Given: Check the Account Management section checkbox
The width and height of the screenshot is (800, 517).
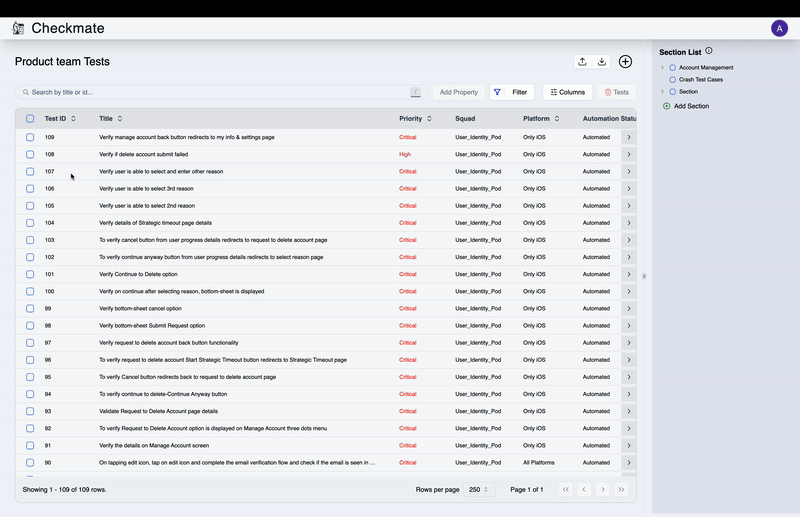Looking at the screenshot, I should point(672,67).
